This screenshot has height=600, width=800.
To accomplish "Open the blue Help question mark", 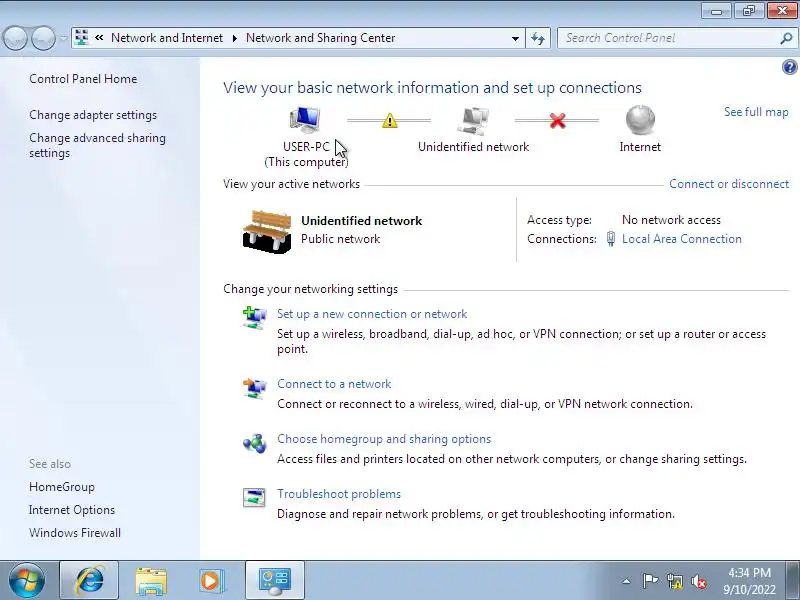I will pyautogui.click(x=789, y=67).
